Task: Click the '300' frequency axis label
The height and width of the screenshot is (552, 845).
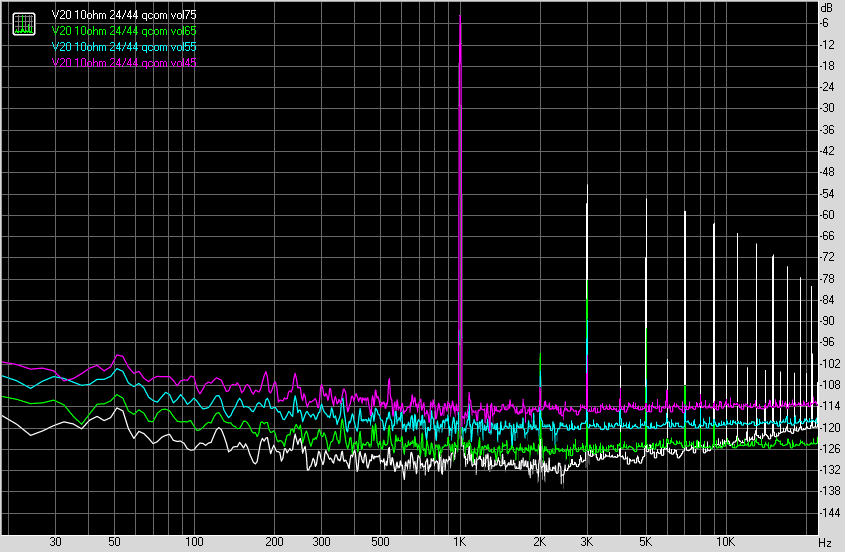Action: tap(321, 542)
